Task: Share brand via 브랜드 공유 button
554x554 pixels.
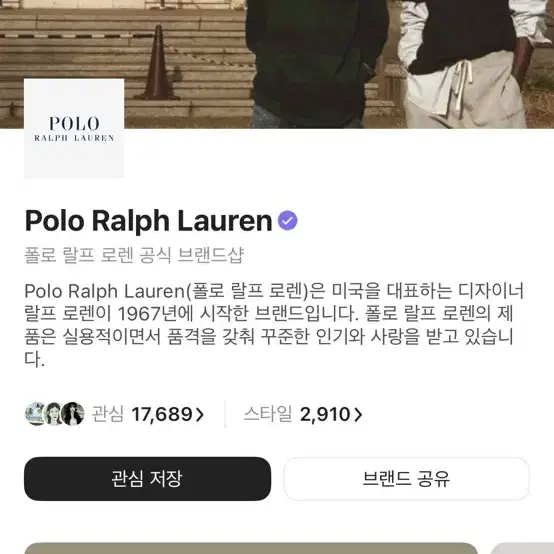Action: [406, 479]
